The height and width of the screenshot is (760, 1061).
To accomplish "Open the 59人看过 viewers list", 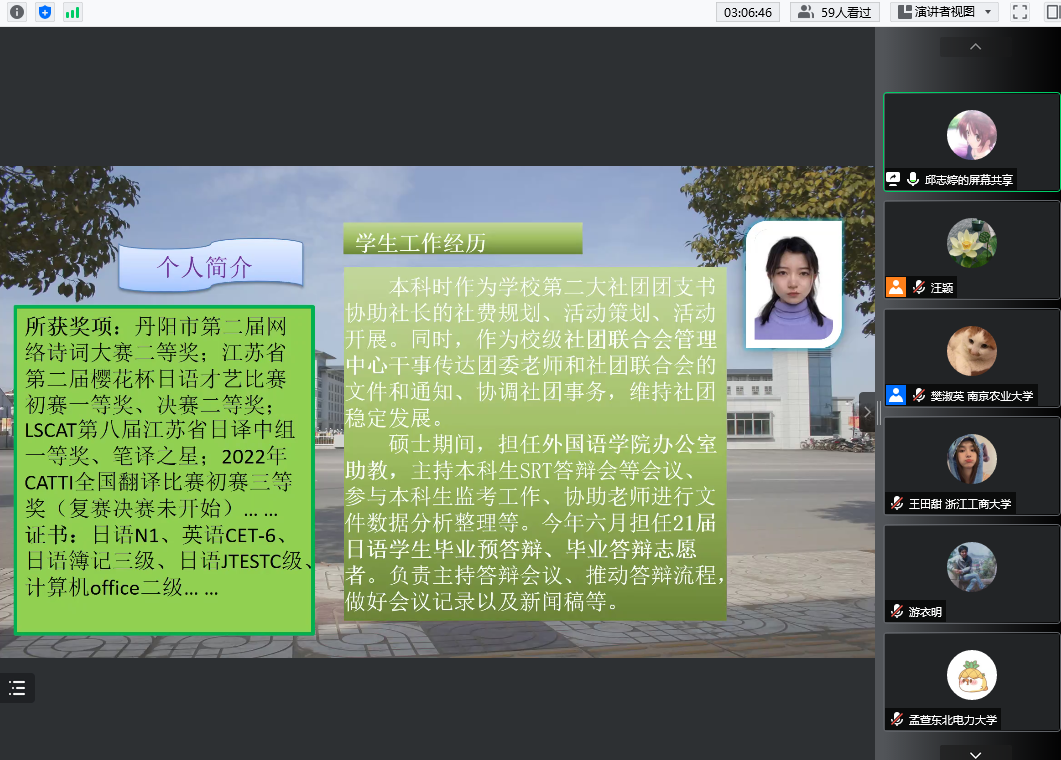I will (833, 12).
